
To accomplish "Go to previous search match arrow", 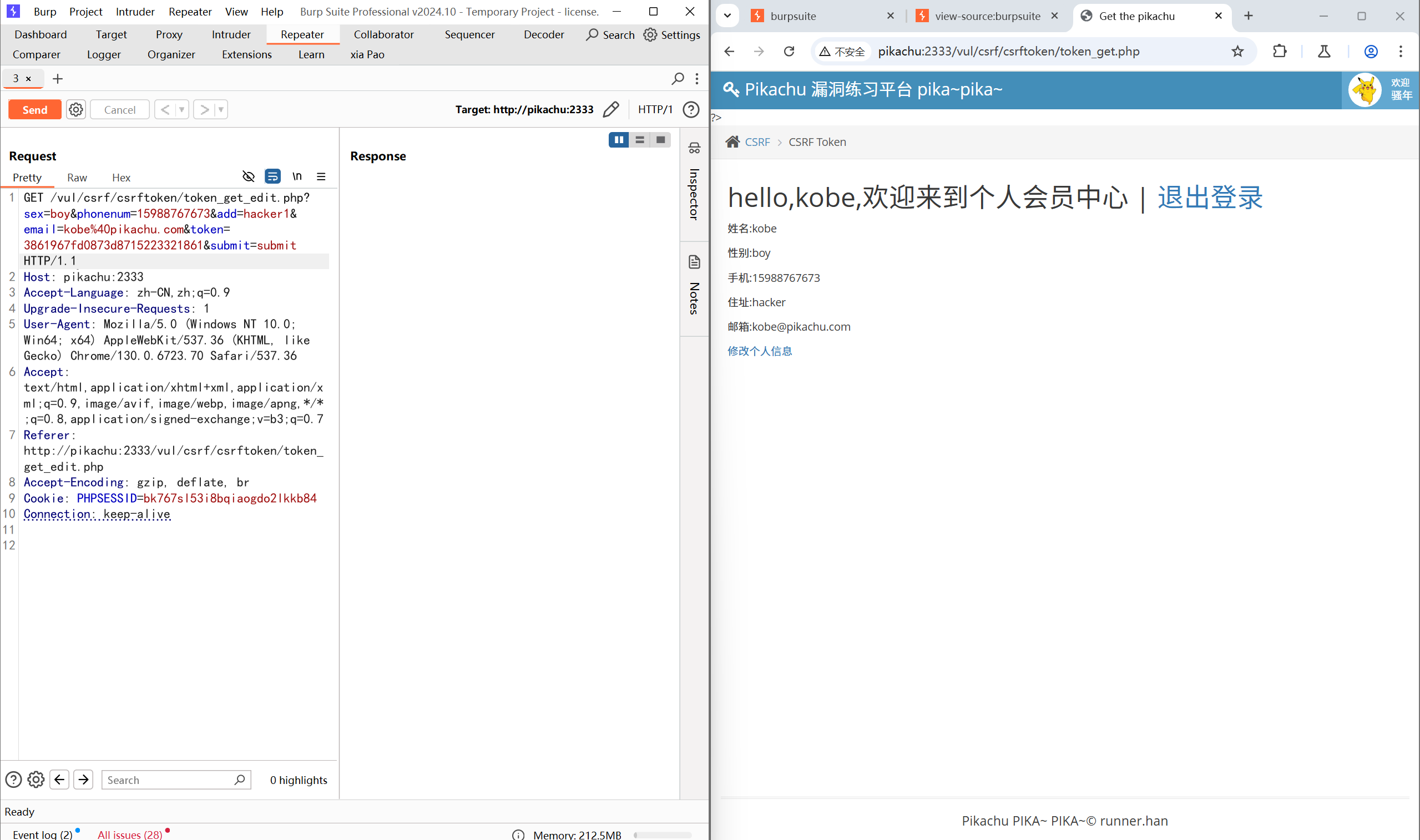I will pos(59,780).
